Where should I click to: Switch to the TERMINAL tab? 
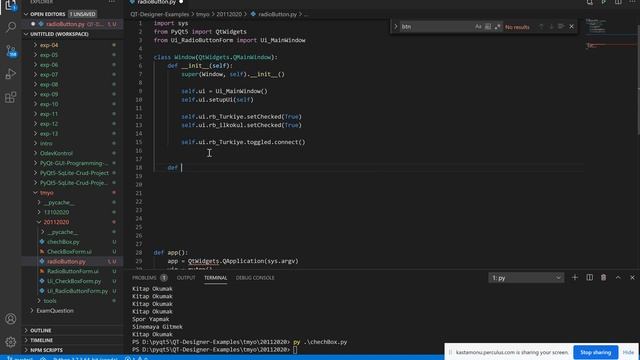point(216,278)
